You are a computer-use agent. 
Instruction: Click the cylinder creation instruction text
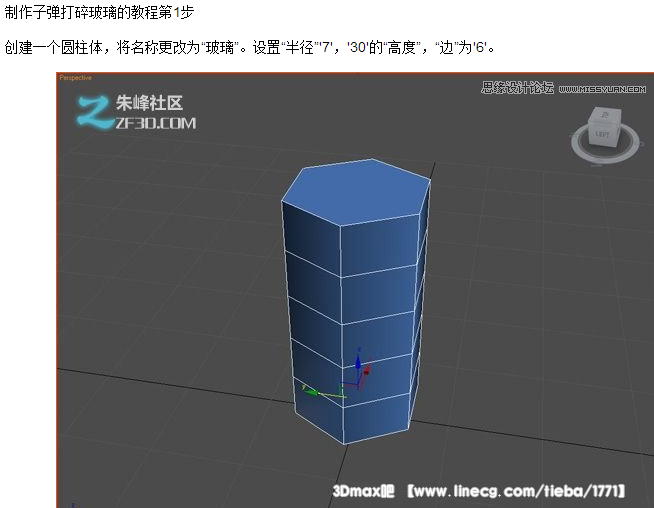tap(248, 48)
